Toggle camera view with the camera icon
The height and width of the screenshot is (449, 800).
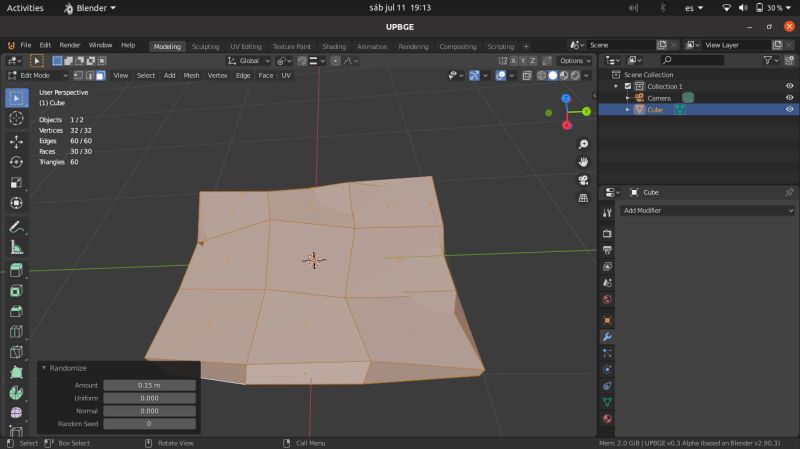tap(583, 180)
